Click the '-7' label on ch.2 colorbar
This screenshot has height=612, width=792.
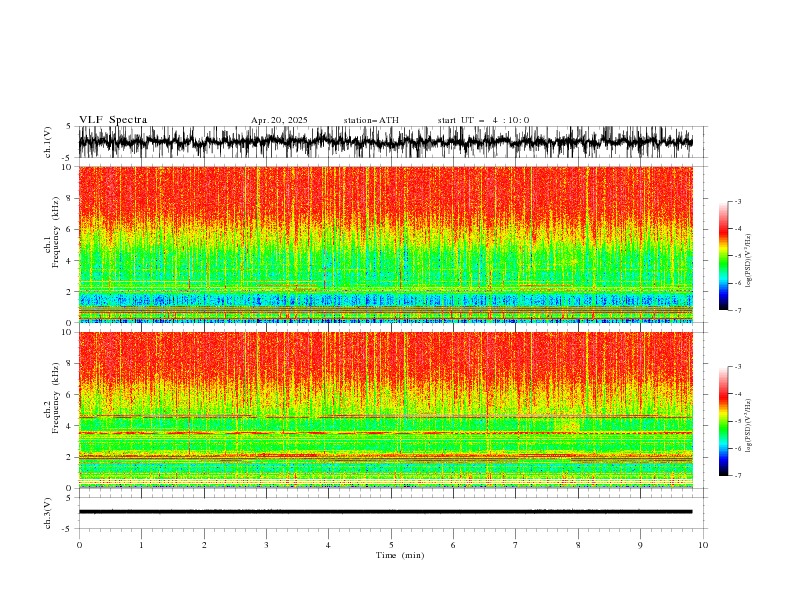click(737, 475)
